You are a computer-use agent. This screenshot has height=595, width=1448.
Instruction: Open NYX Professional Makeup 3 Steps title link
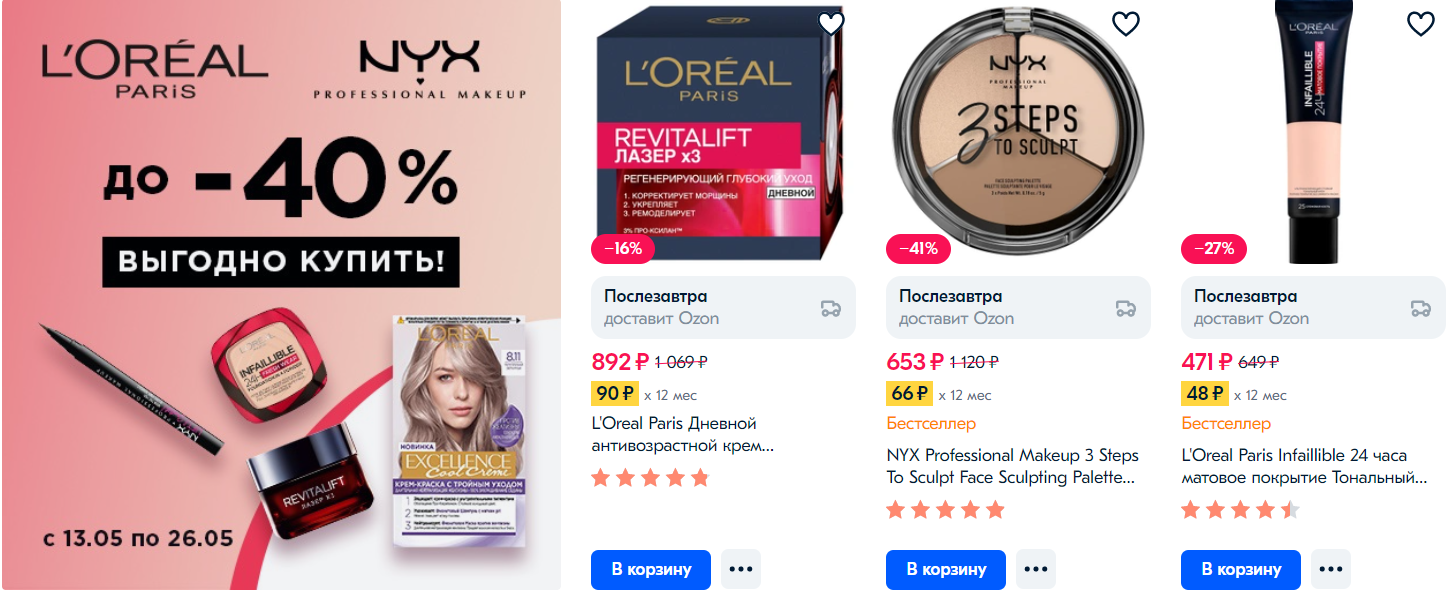tap(1012, 466)
